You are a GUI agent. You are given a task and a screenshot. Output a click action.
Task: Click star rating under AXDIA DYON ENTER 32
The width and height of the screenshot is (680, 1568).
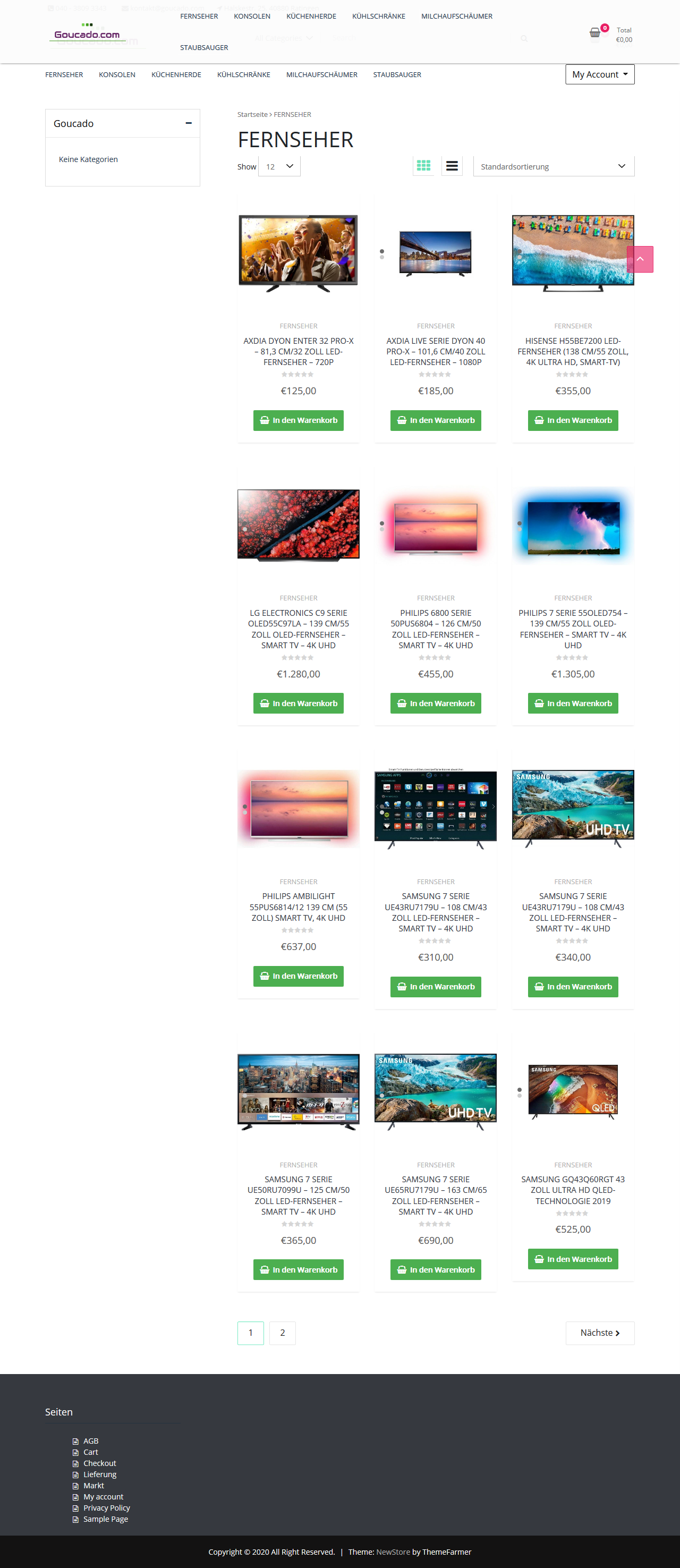tap(297, 375)
